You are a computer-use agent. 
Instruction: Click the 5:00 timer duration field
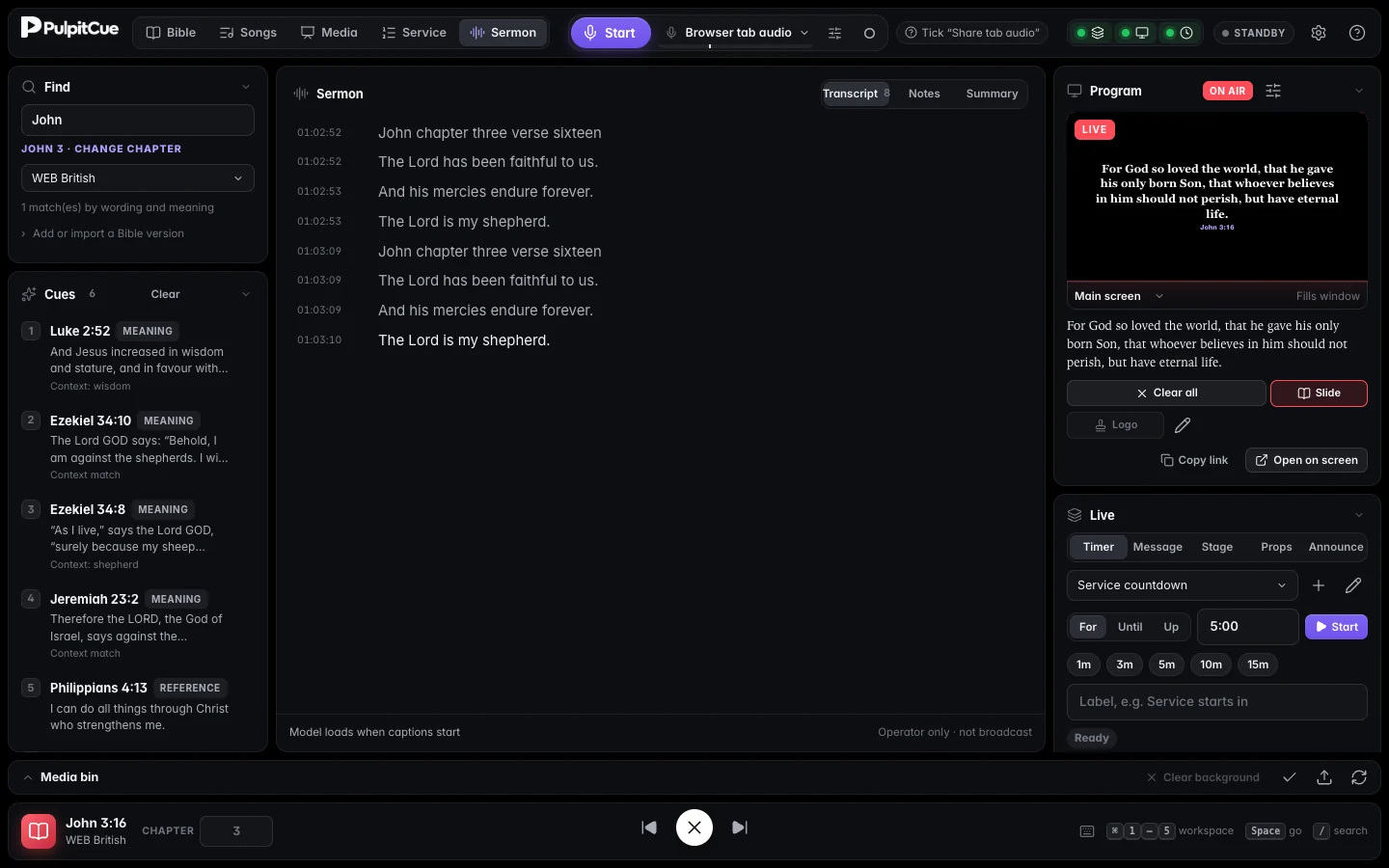[x=1247, y=627]
